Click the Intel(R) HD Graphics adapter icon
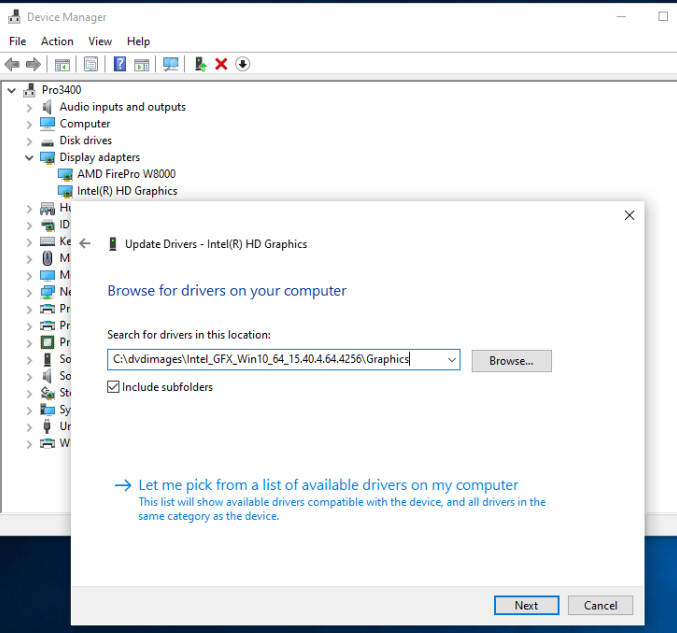This screenshot has height=633, width=677. pos(65,191)
